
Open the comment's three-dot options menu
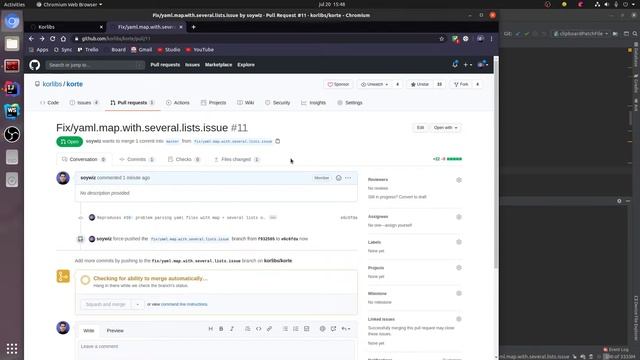(x=348, y=178)
